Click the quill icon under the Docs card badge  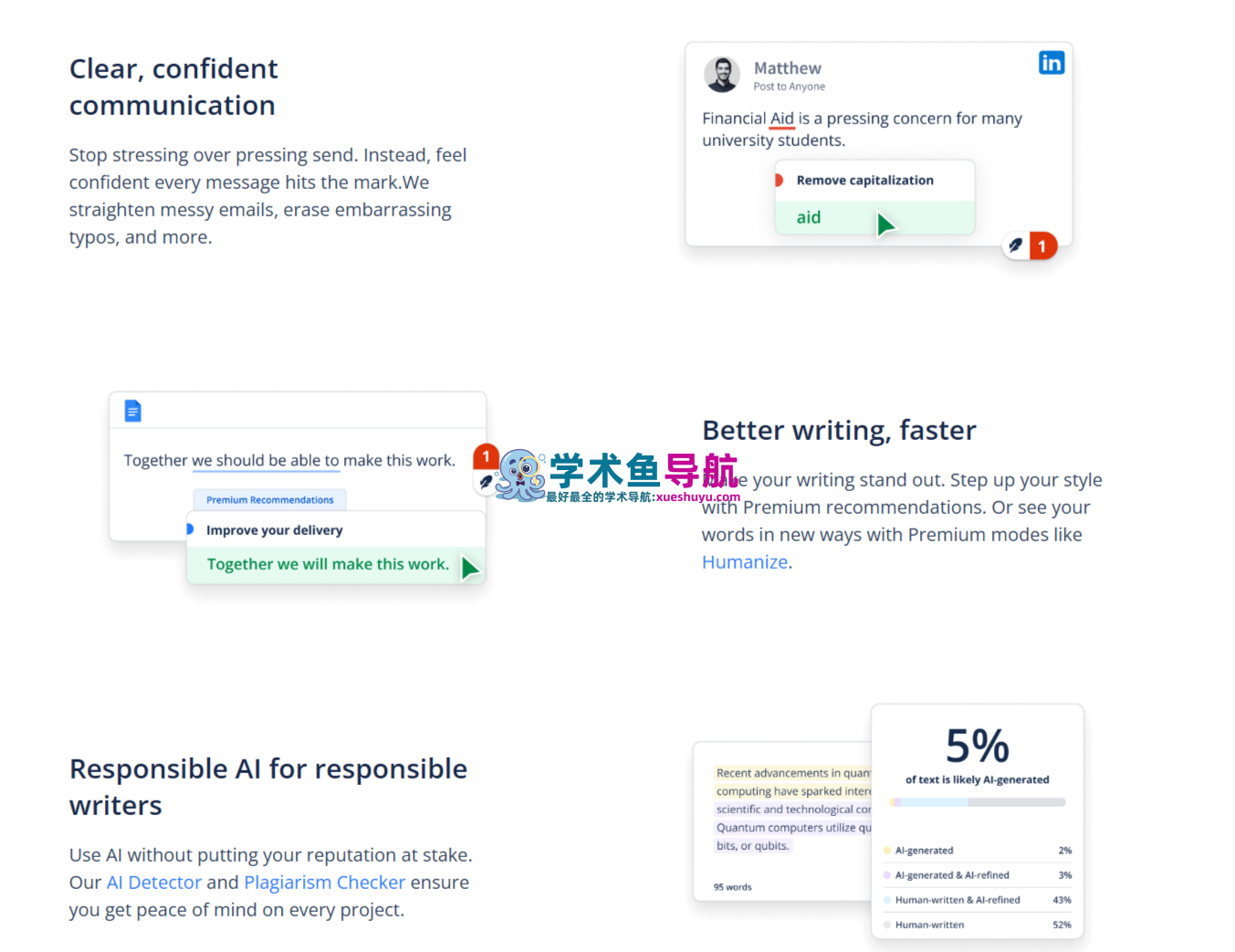(485, 481)
